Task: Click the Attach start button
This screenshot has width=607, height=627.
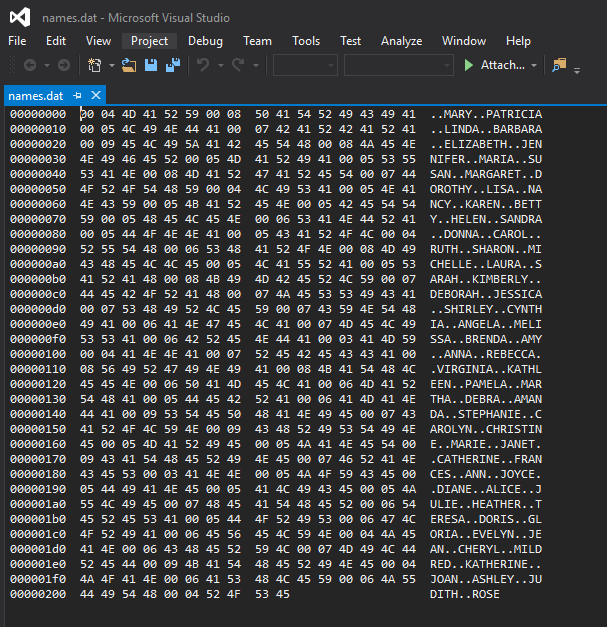Action: [x=494, y=65]
